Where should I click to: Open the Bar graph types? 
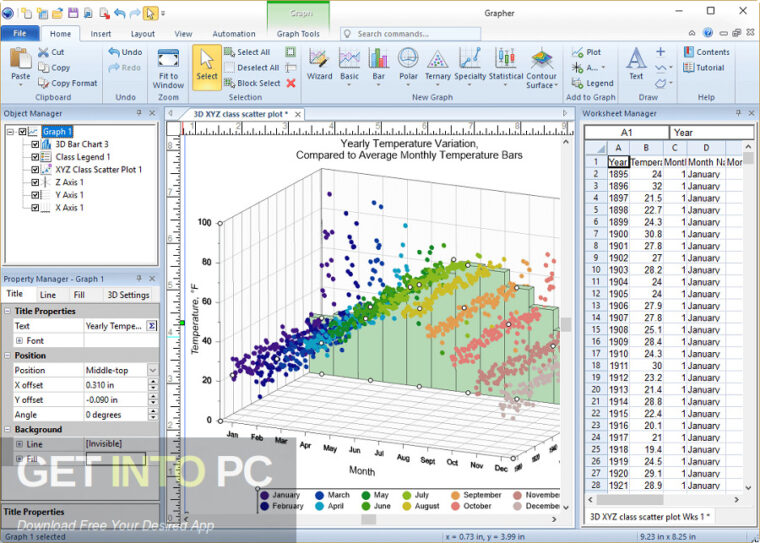[x=379, y=66]
